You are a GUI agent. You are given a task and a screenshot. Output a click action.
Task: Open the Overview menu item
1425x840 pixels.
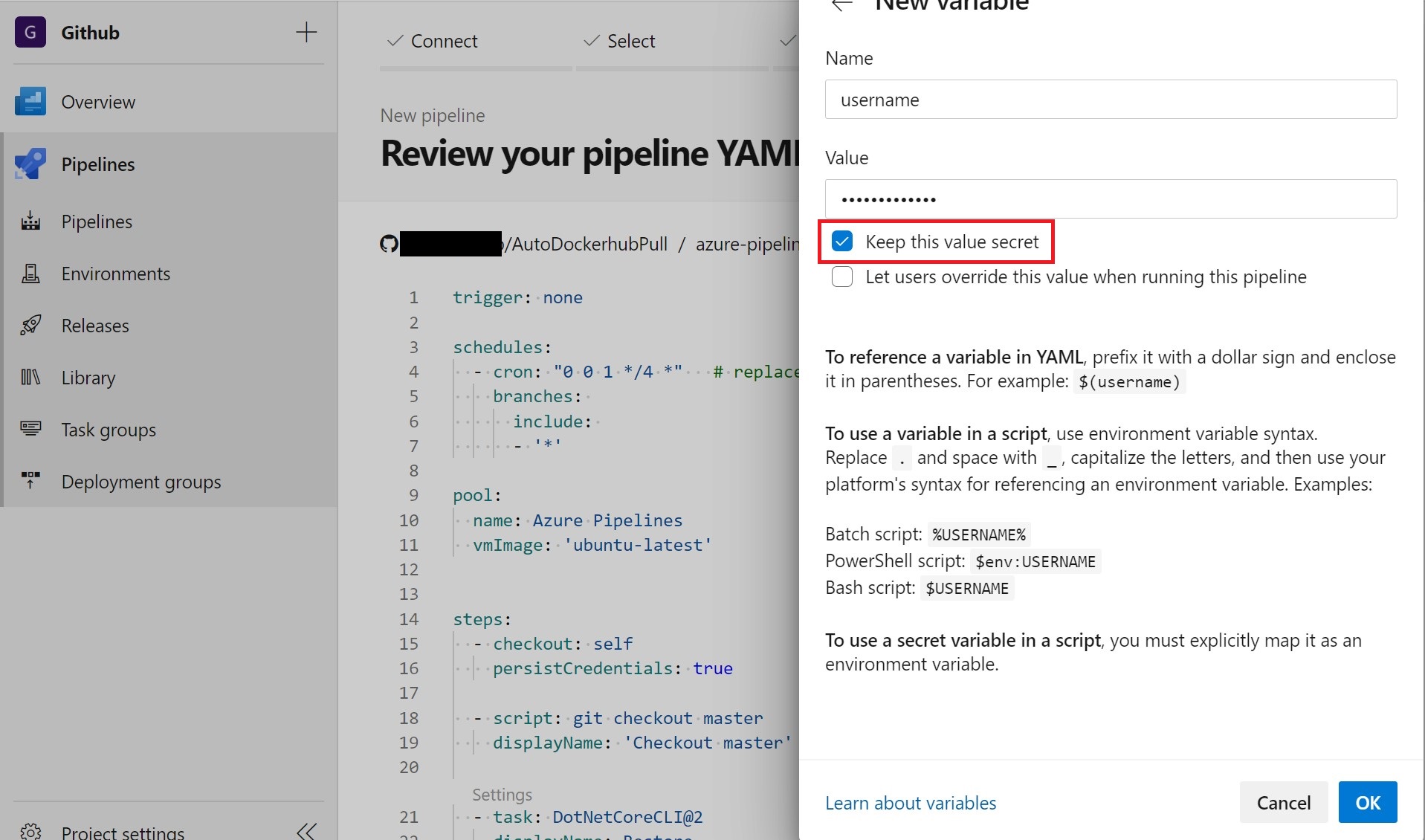pos(98,102)
